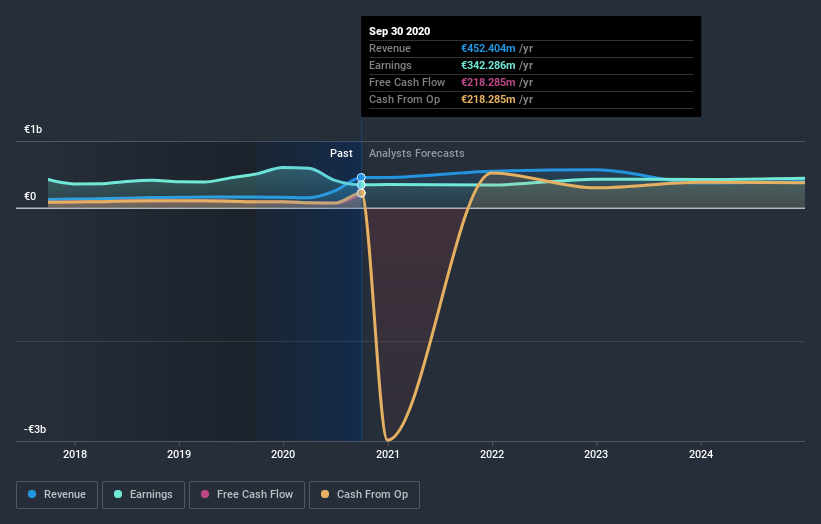
Task: Click the Free Cash Flow tooltip label
Action: pos(407,82)
